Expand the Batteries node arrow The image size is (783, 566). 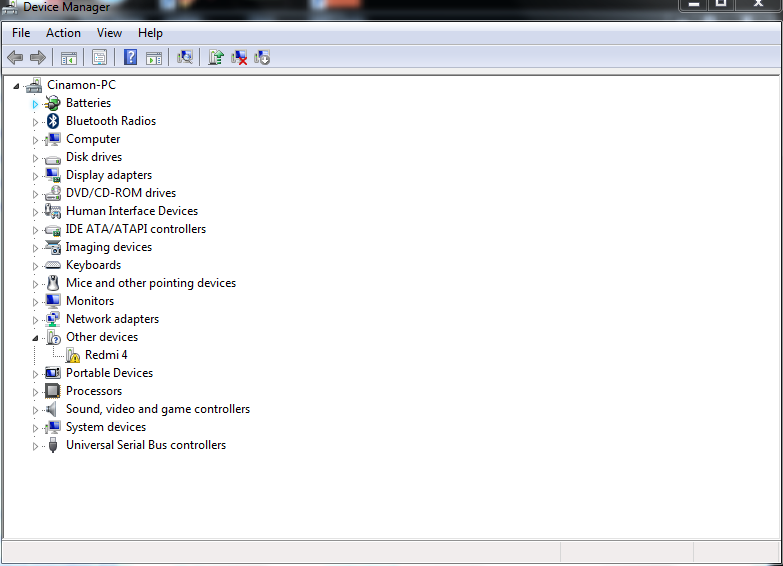pos(35,104)
